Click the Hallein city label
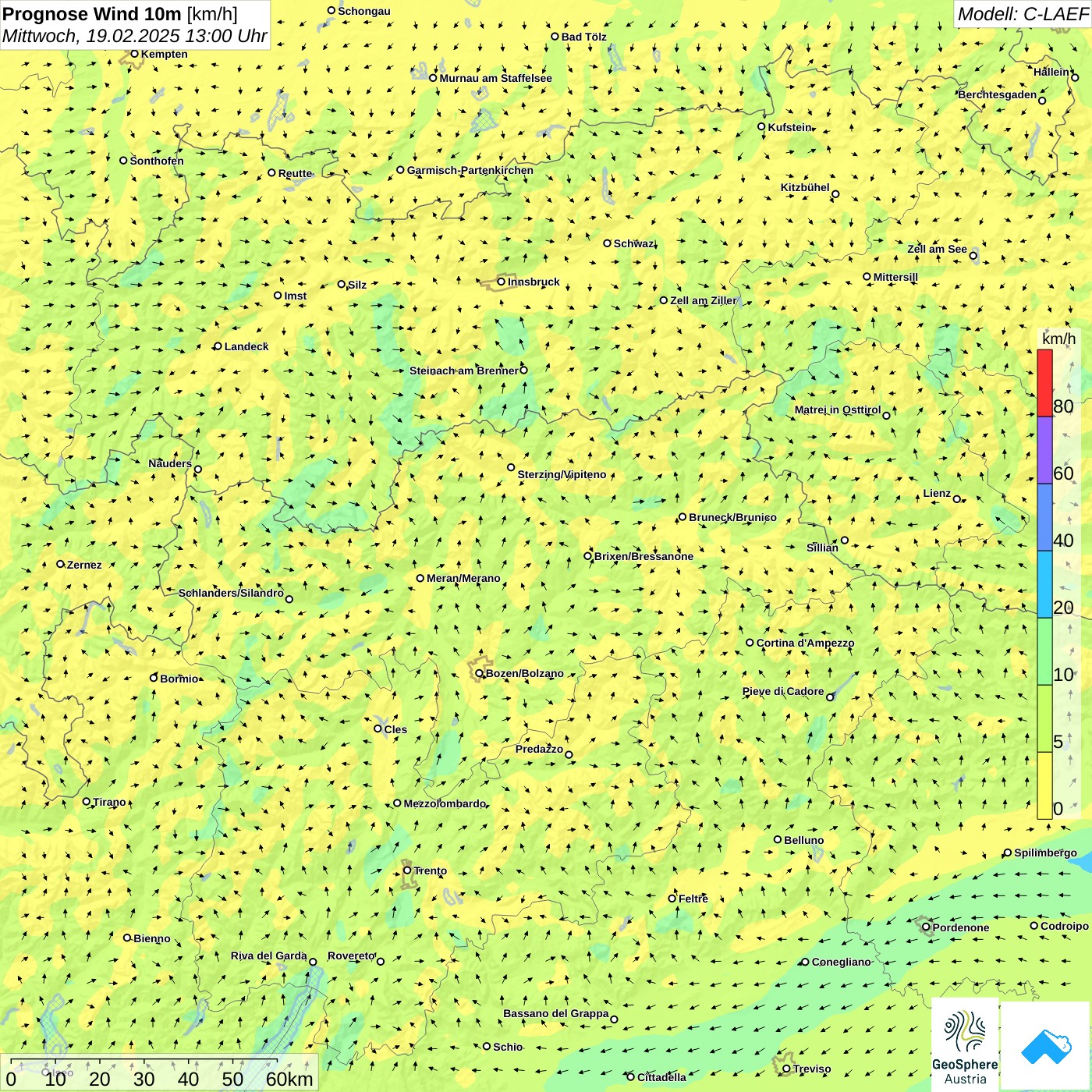The image size is (1092, 1092). [1051, 72]
